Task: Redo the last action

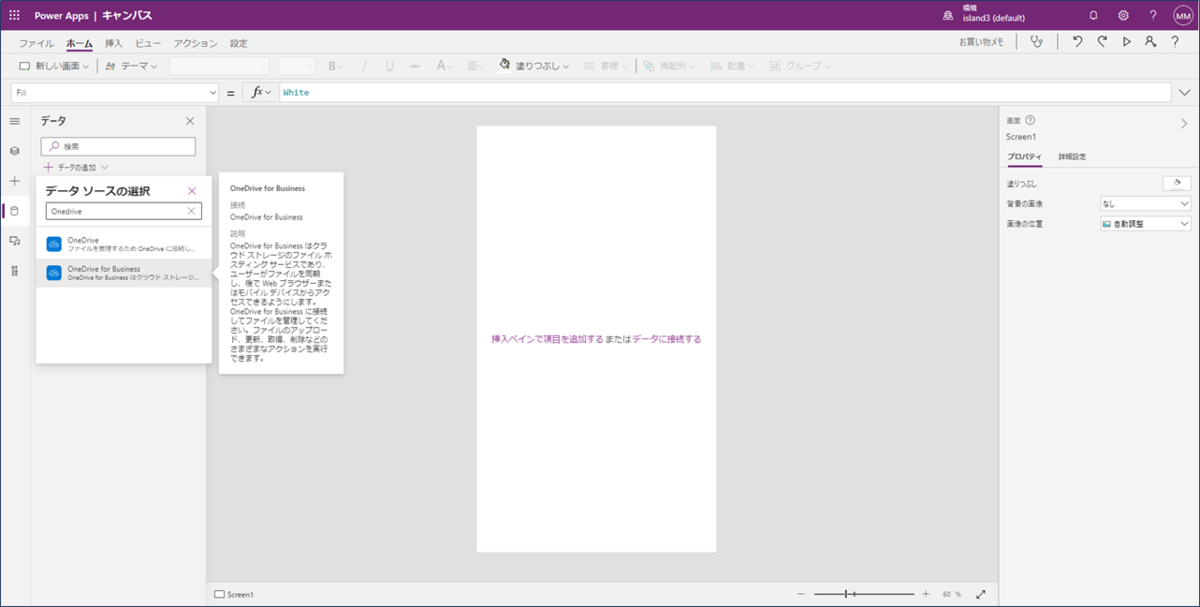Action: point(1102,42)
